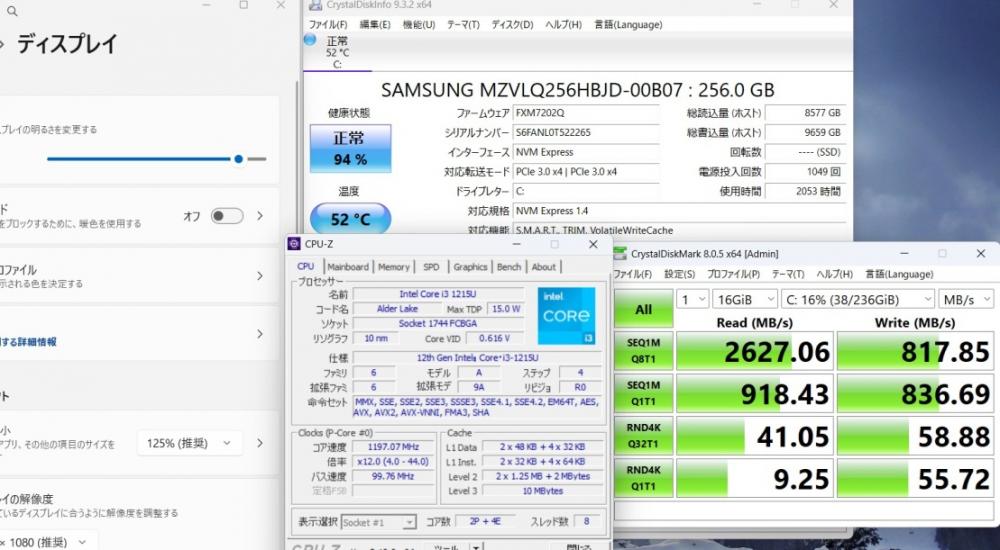The height and width of the screenshot is (550, 1000).
Task: Run the SEQ1M Q1T1 benchmark button
Action: (x=643, y=393)
